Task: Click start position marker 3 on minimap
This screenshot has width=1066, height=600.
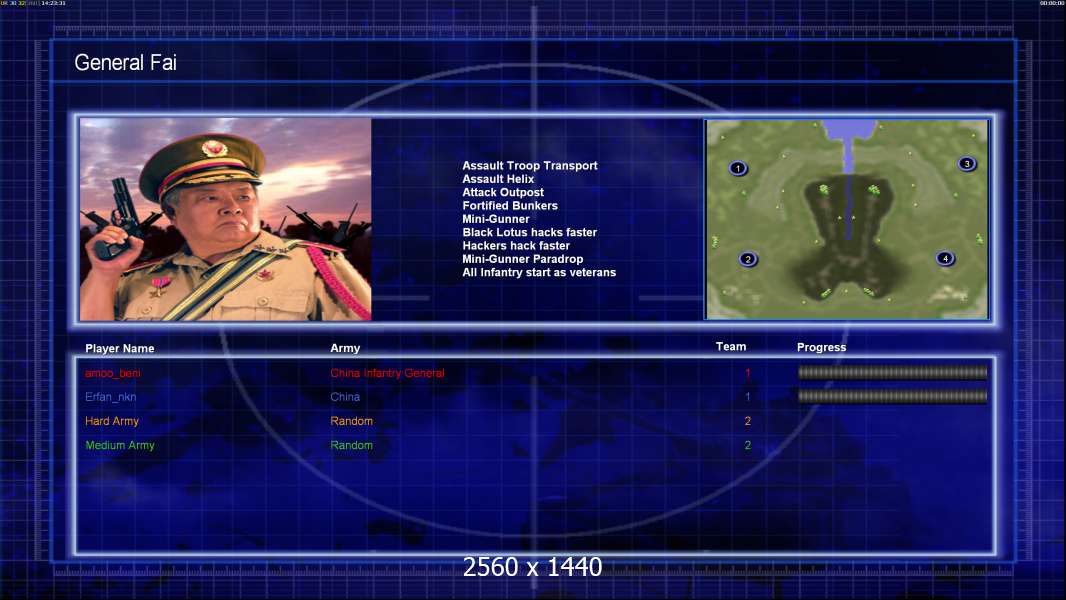Action: click(x=967, y=164)
